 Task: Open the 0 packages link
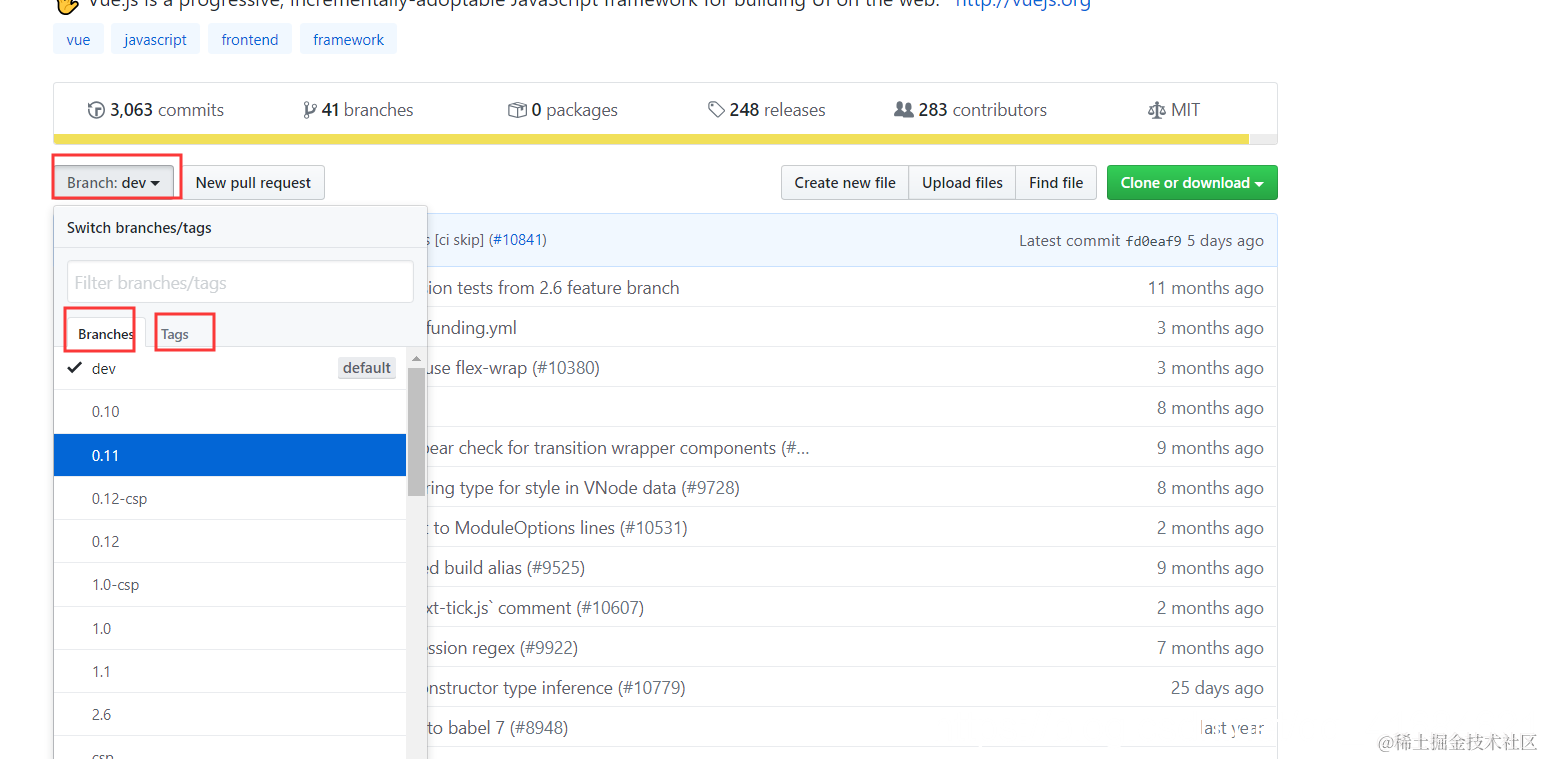[563, 110]
